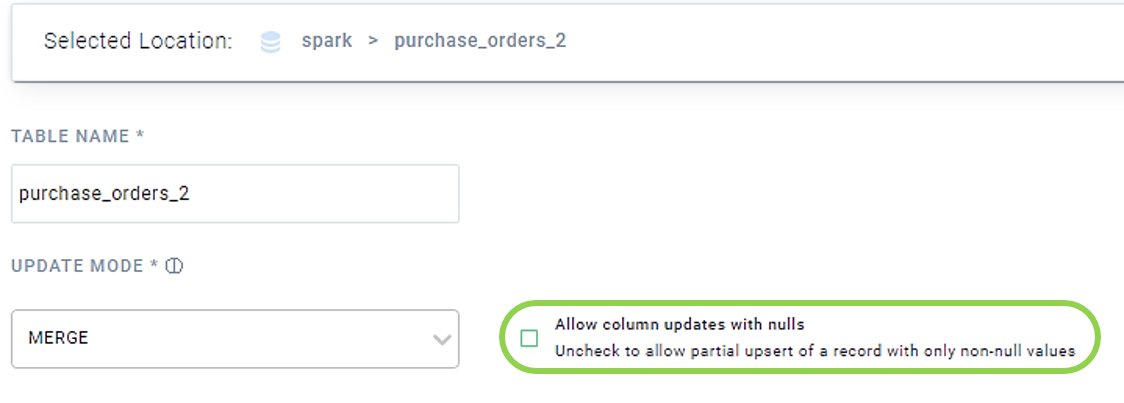
Task: Open the Update Mode MERGE dropdown
Action: [x=235, y=338]
